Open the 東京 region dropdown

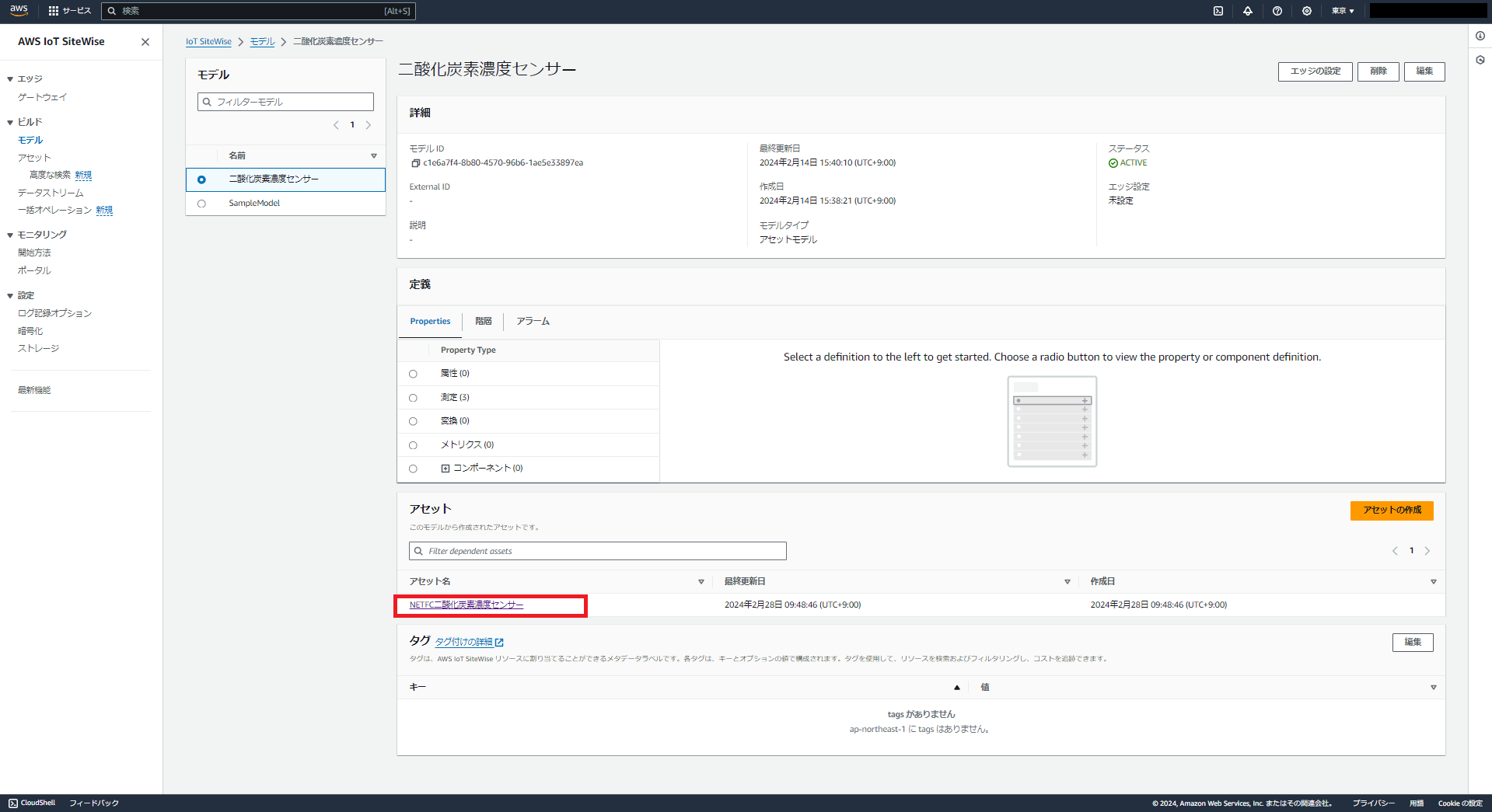[x=1343, y=11]
